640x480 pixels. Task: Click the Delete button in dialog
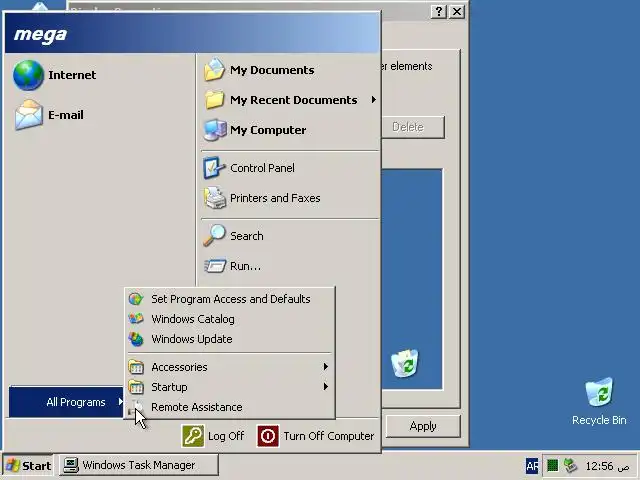tap(413, 127)
